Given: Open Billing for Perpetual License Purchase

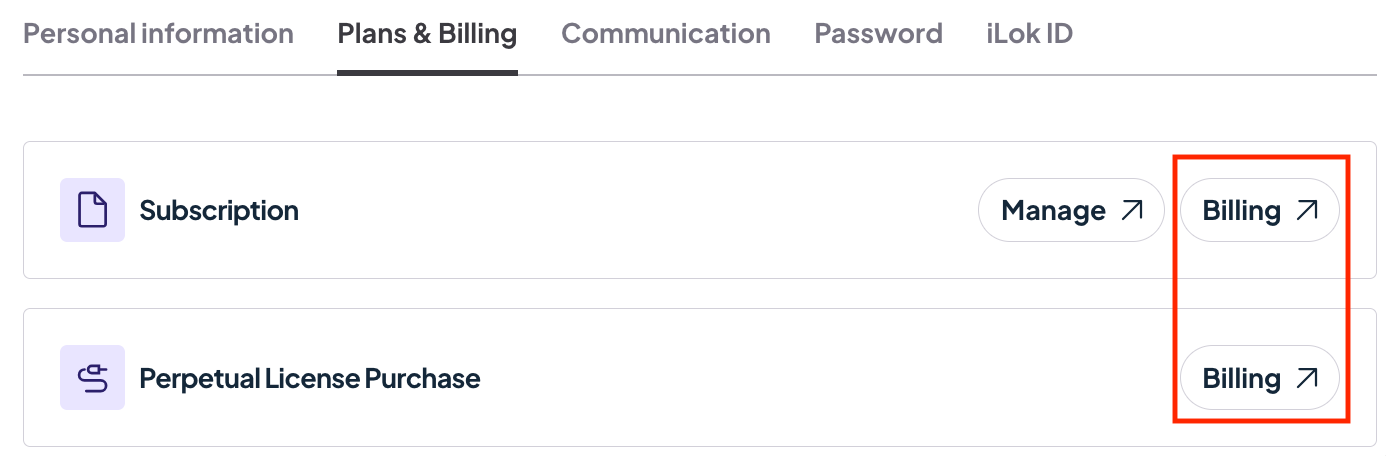Looking at the screenshot, I should pyautogui.click(x=1259, y=378).
